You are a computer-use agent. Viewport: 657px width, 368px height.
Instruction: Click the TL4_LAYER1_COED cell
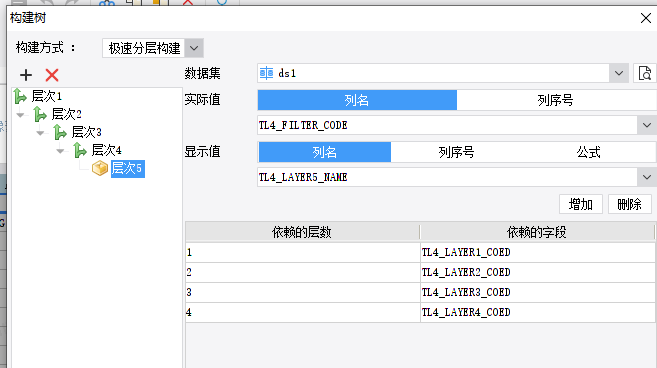pyautogui.click(x=538, y=252)
